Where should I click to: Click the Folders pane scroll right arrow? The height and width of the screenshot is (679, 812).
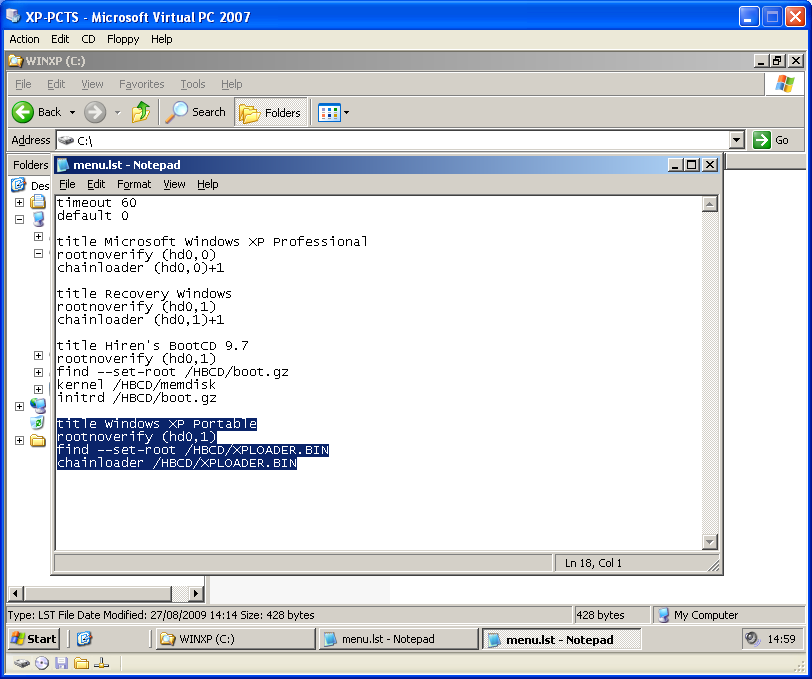coord(195,594)
